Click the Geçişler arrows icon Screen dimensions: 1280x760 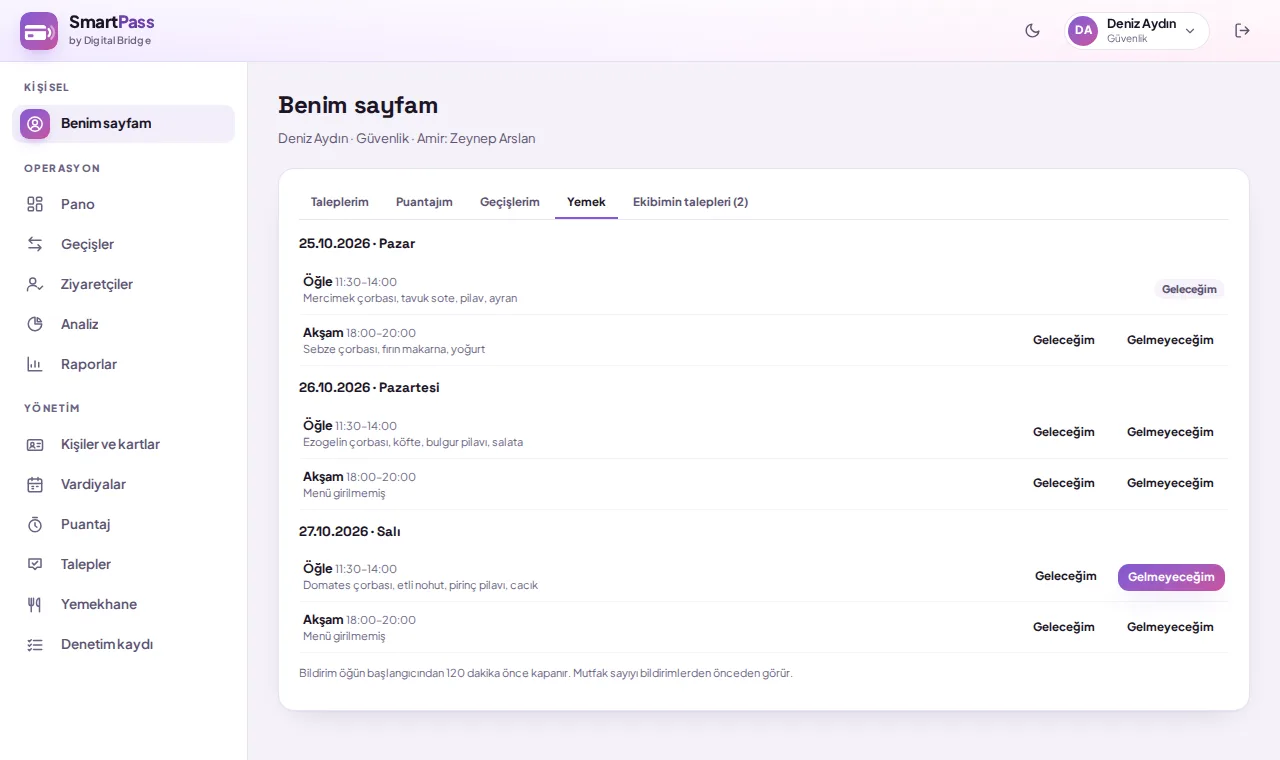35,244
